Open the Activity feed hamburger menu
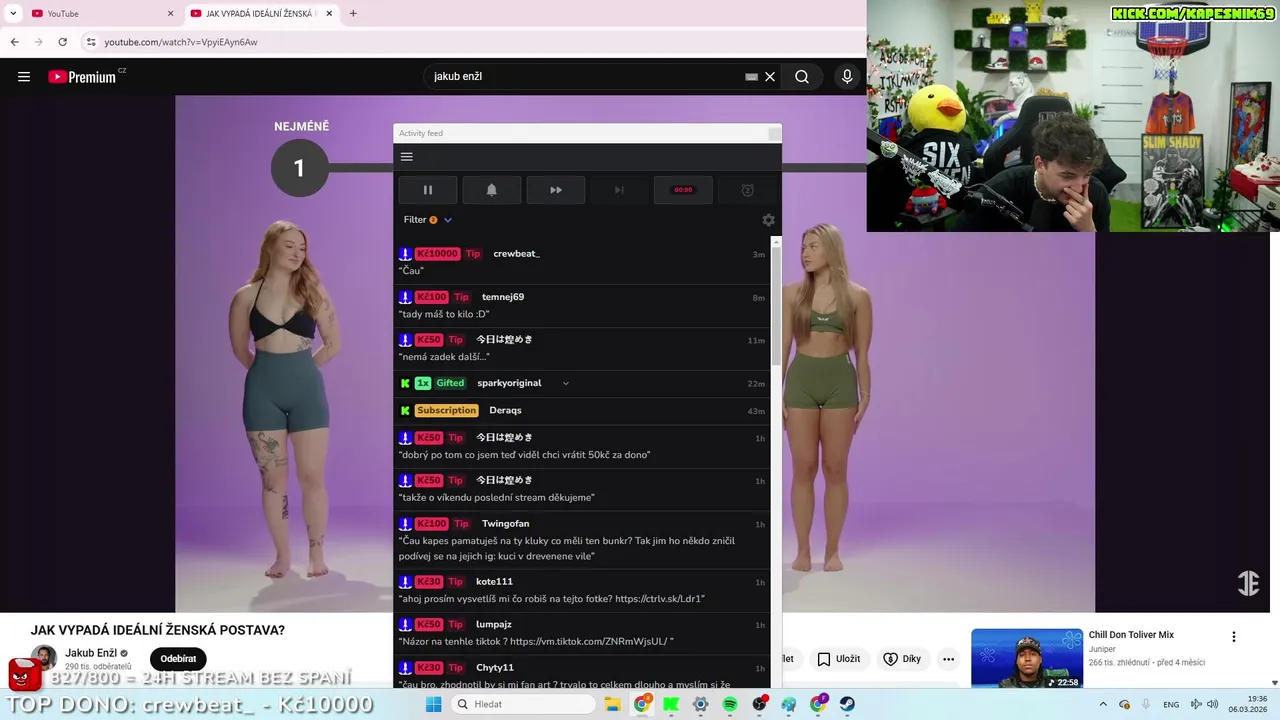The width and height of the screenshot is (1280, 720). (x=406, y=156)
